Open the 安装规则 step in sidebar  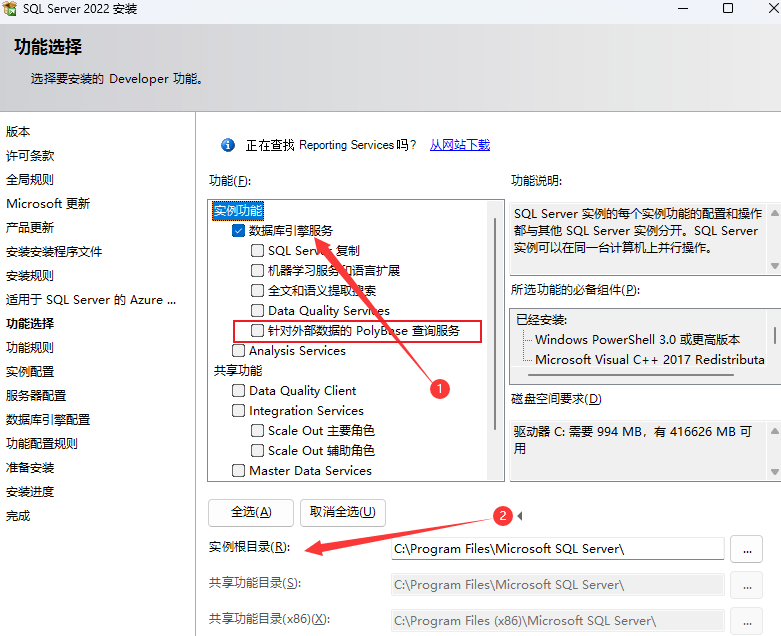click(x=30, y=275)
